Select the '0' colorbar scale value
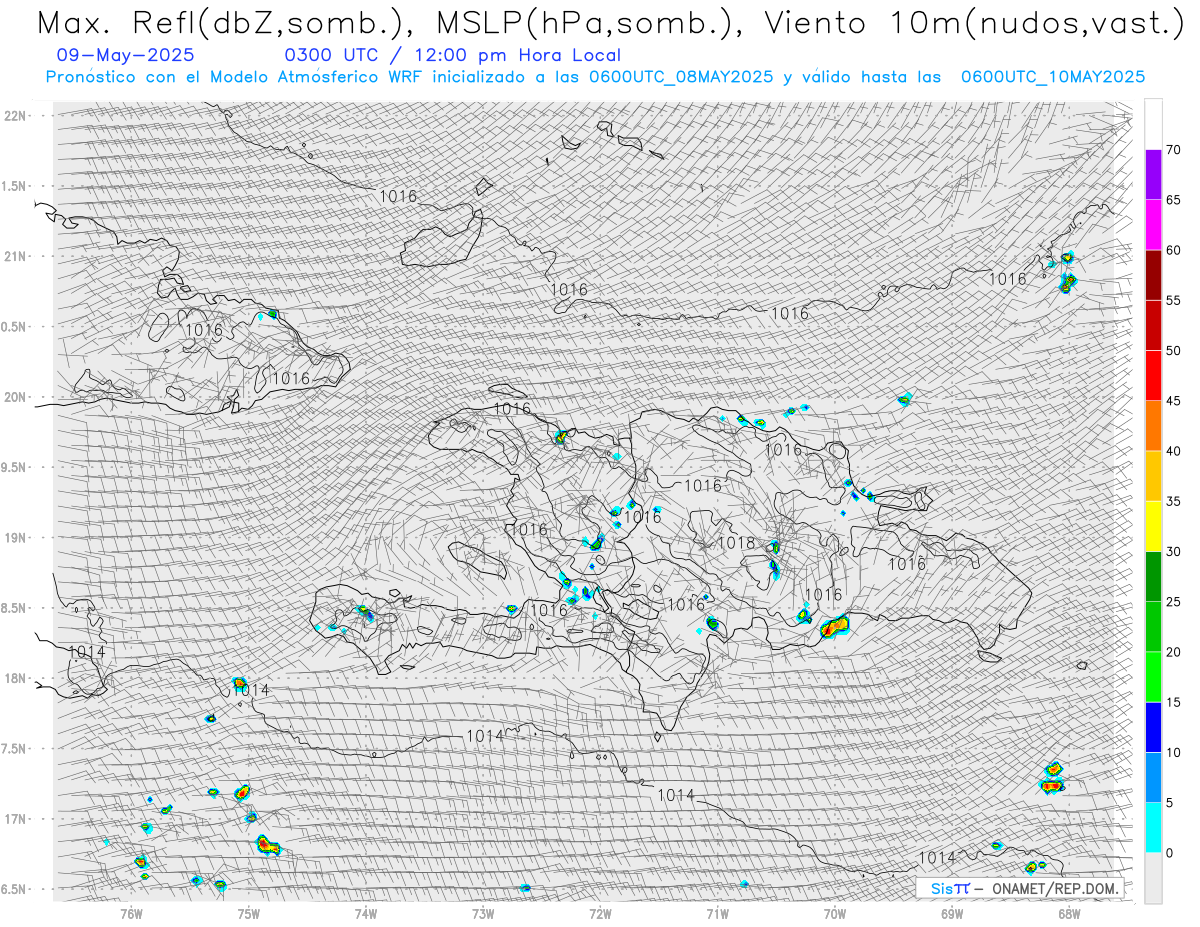 coord(1169,853)
